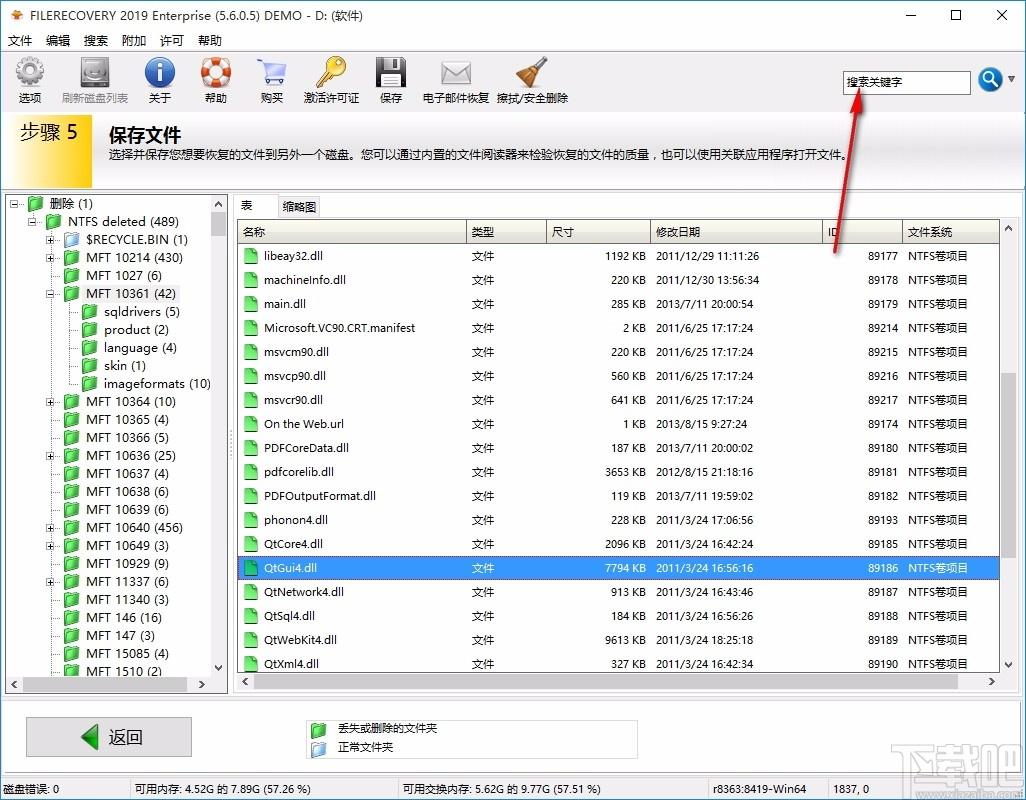This screenshot has width=1026, height=800.
Task: Select the QtNetwork4.dll file
Action: (304, 592)
